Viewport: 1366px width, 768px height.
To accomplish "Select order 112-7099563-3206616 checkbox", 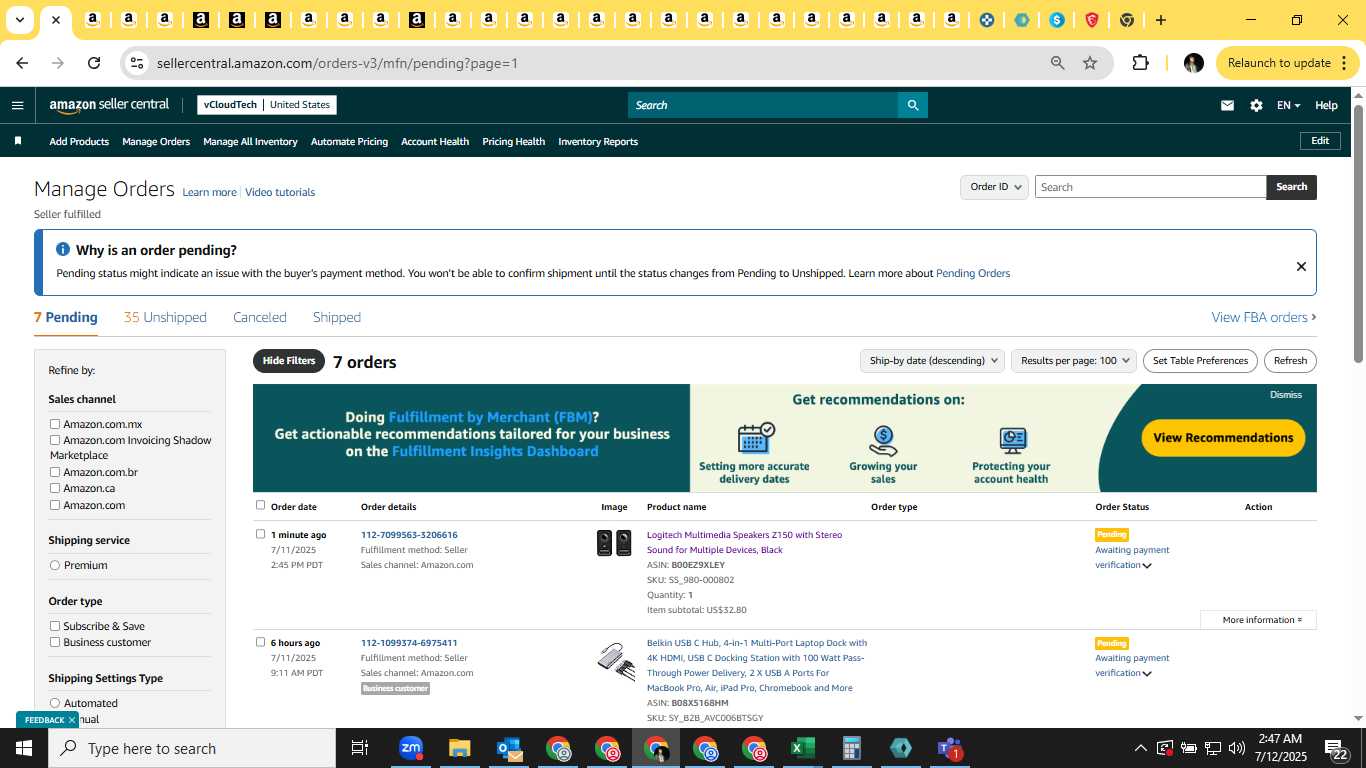I will [261, 534].
